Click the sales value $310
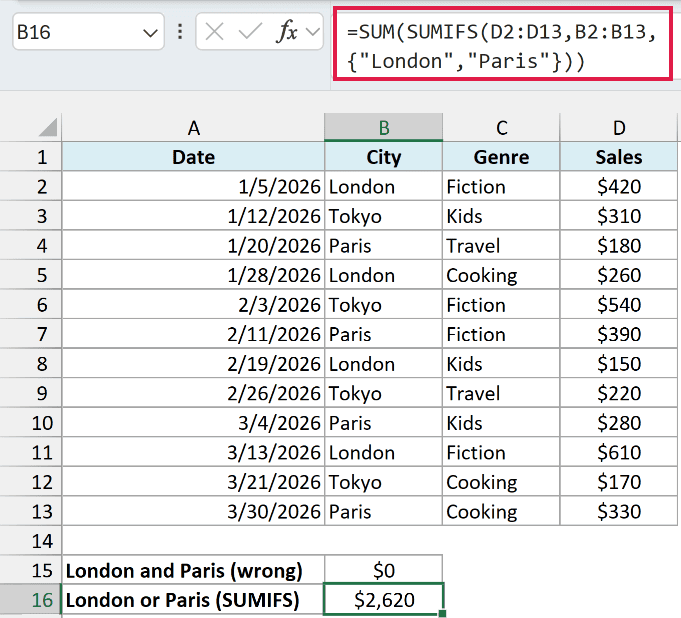This screenshot has height=618, width=681. [x=619, y=216]
